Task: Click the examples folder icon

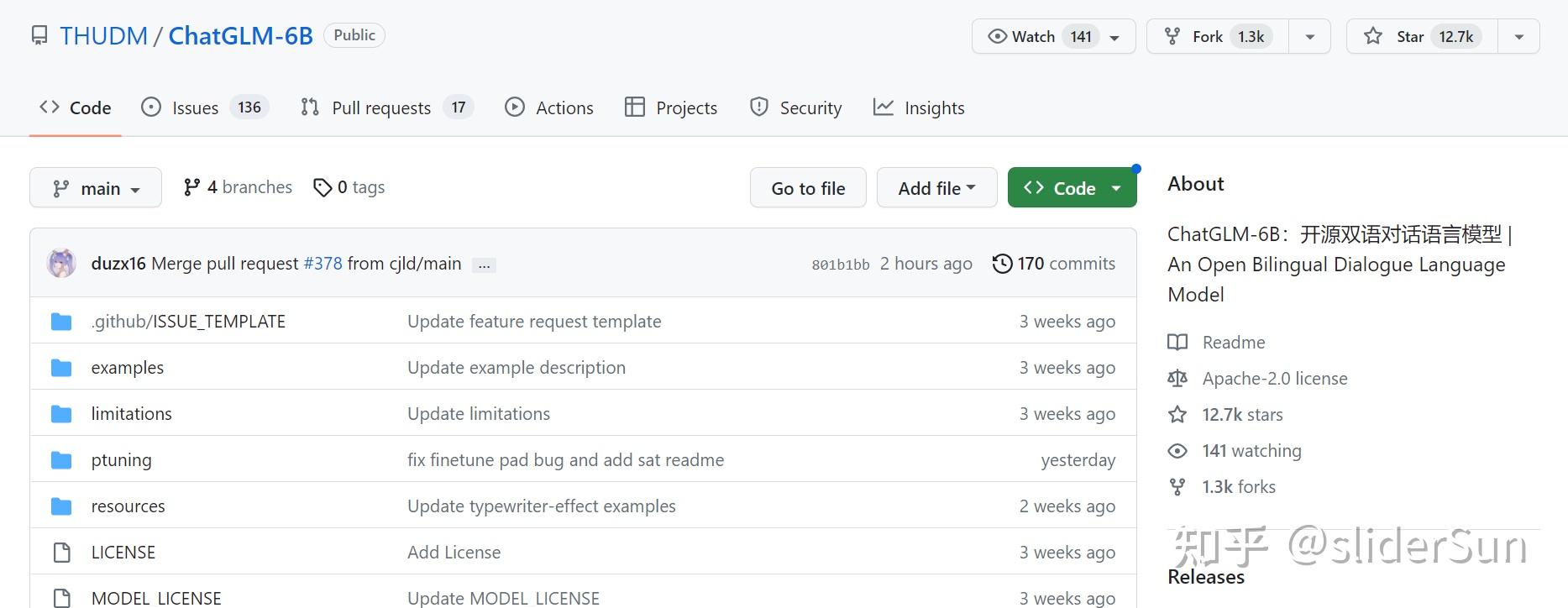Action: (x=61, y=368)
